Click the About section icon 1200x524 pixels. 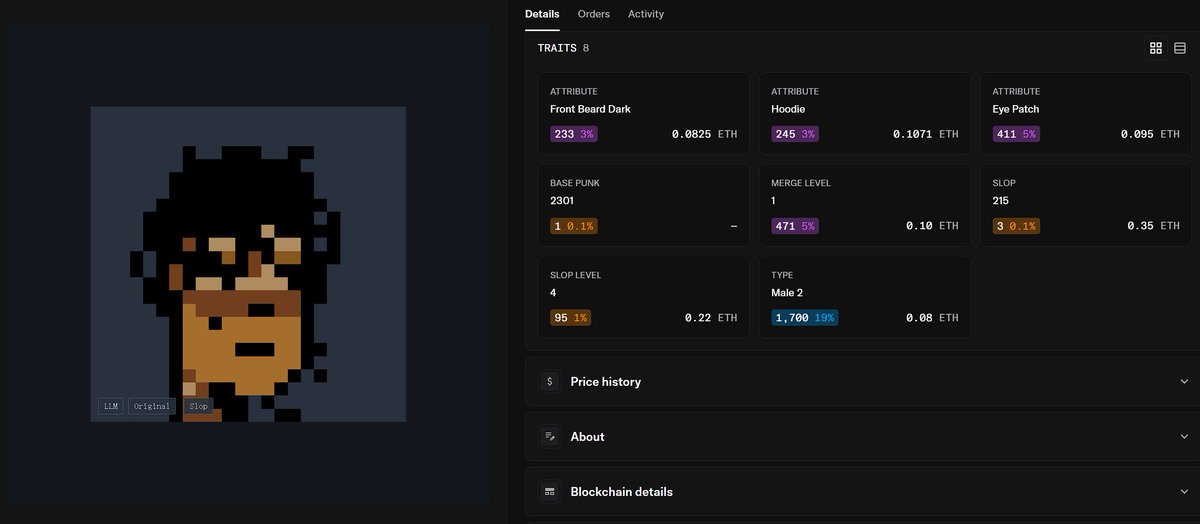coord(549,436)
